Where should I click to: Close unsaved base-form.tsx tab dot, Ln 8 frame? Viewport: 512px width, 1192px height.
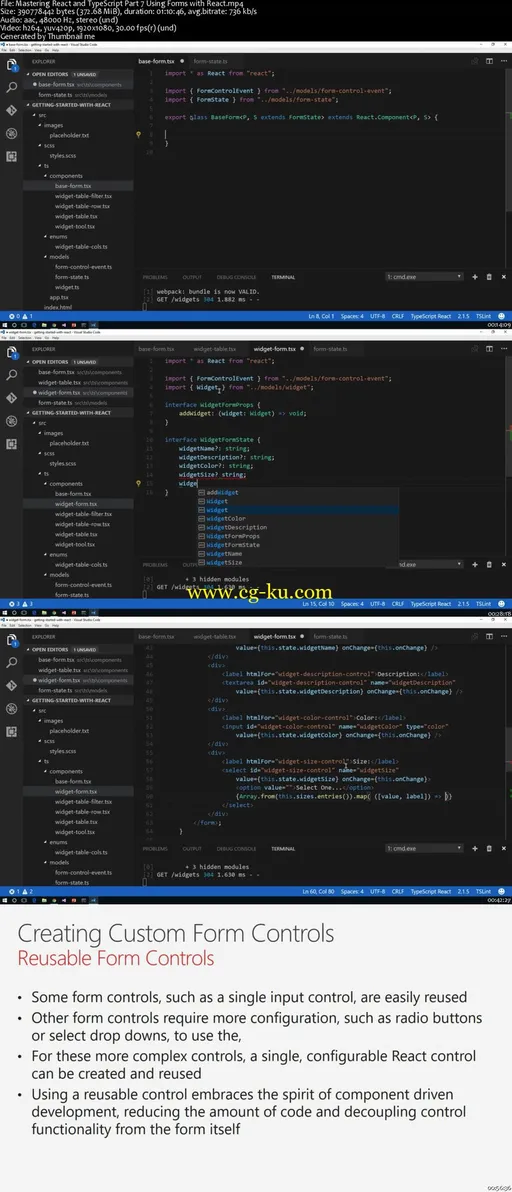(181, 60)
